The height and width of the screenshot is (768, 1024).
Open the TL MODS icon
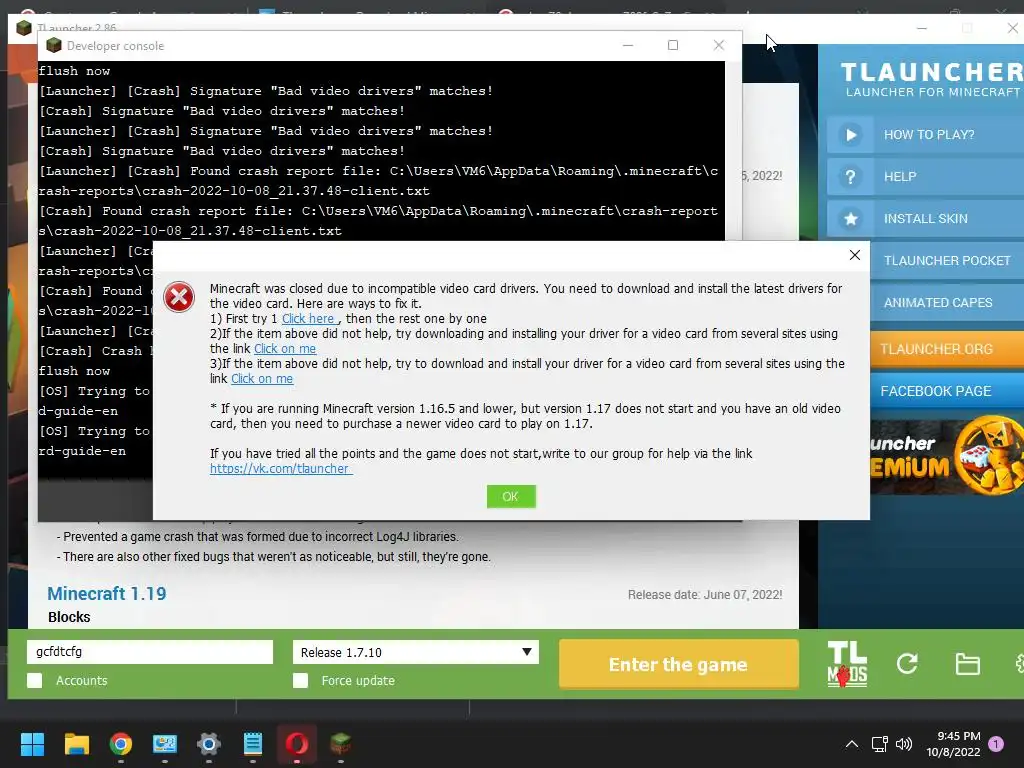click(847, 664)
